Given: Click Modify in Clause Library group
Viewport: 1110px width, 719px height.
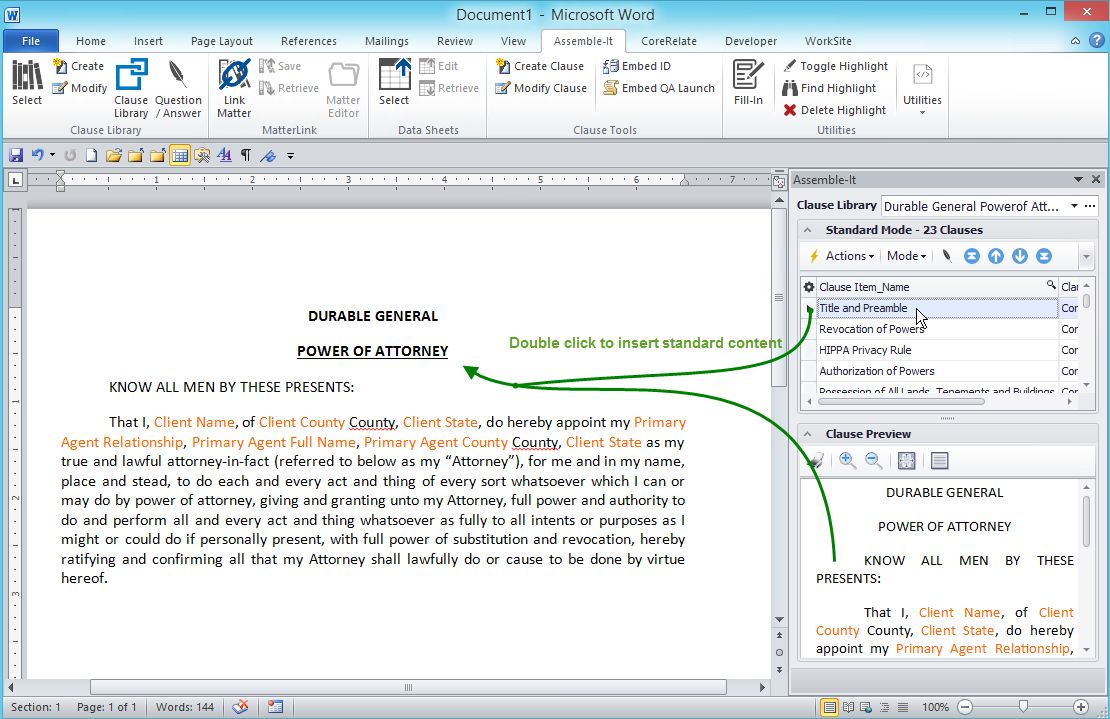Looking at the screenshot, I should (x=80, y=88).
